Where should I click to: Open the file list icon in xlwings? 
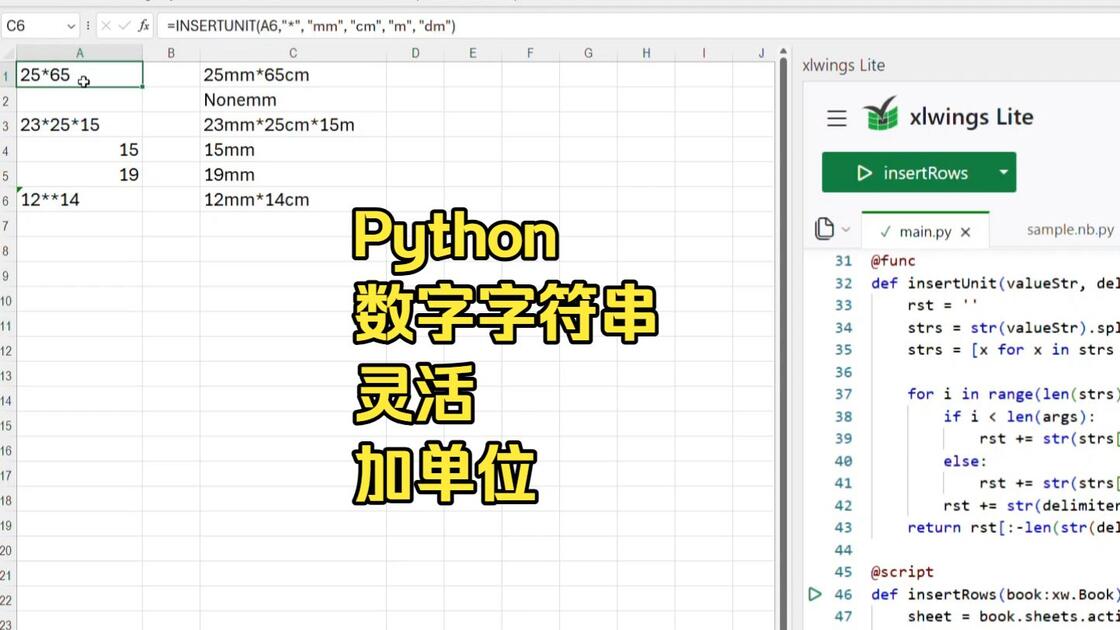coord(824,229)
